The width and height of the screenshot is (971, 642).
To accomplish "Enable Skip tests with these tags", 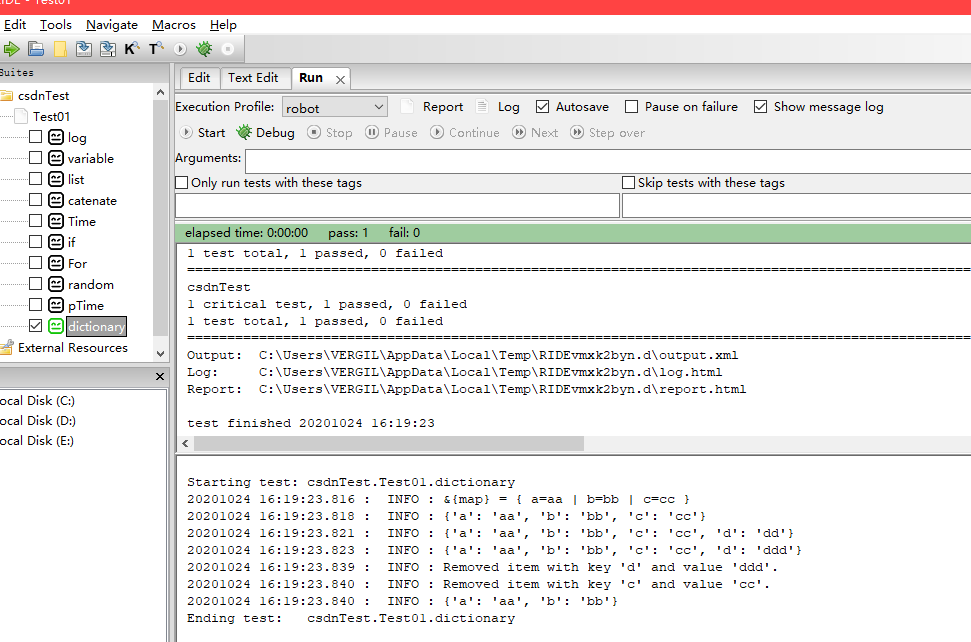I will [628, 183].
